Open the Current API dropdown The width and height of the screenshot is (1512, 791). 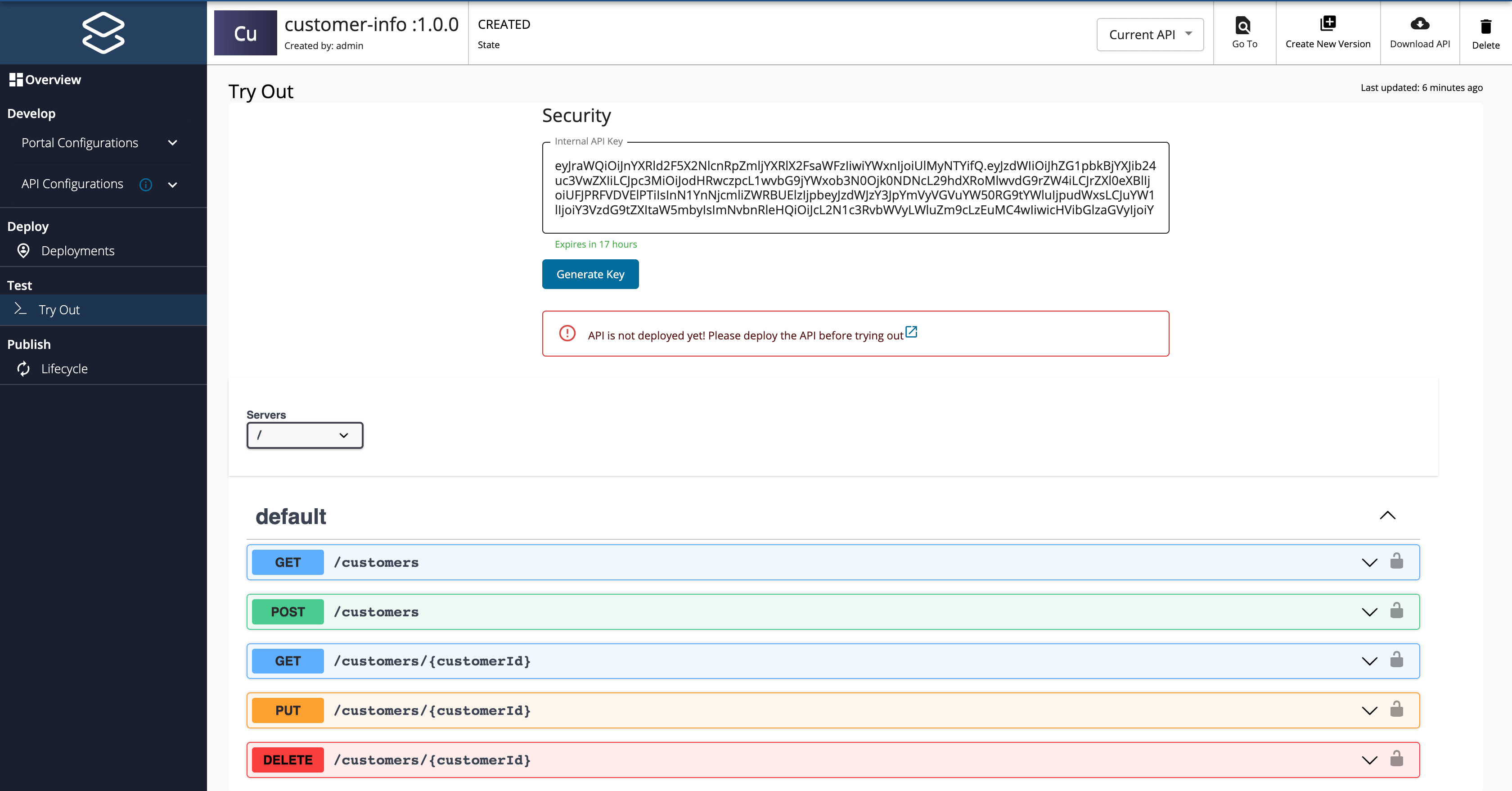pyautogui.click(x=1150, y=35)
